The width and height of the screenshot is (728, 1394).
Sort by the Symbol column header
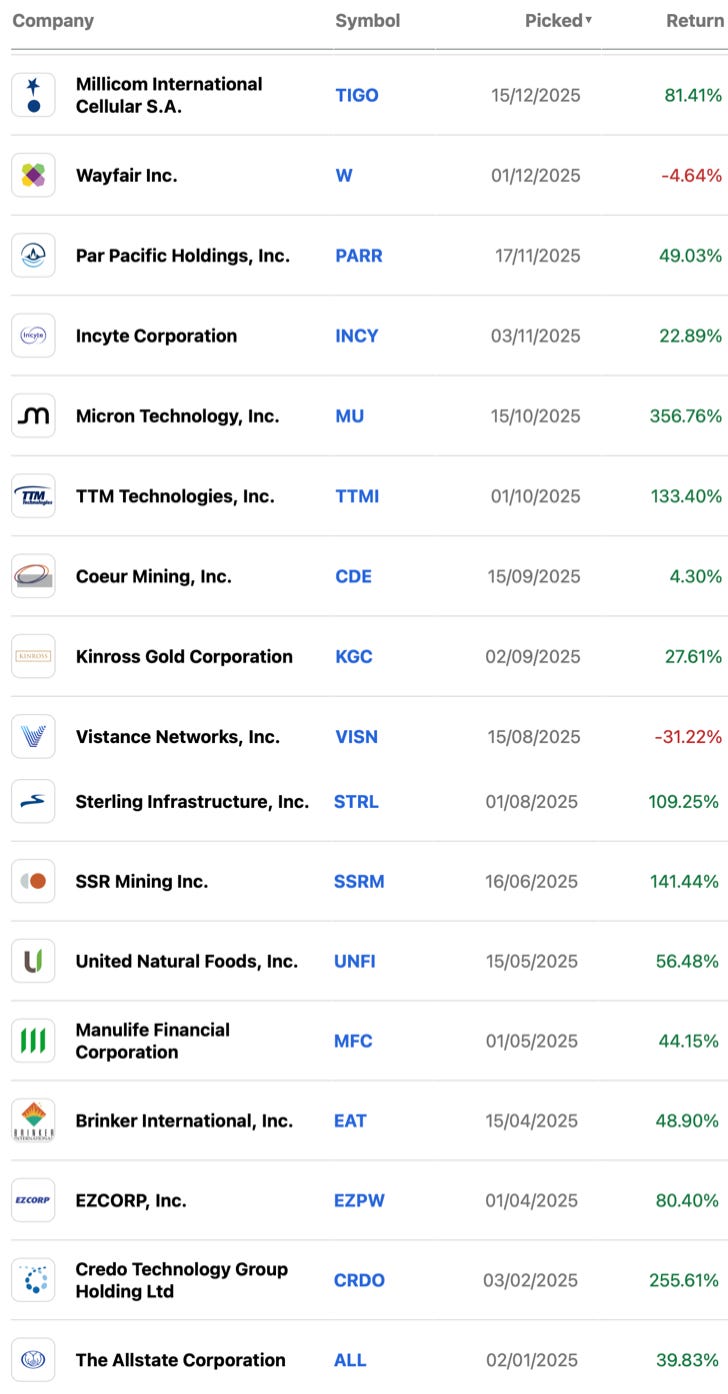pos(368,20)
